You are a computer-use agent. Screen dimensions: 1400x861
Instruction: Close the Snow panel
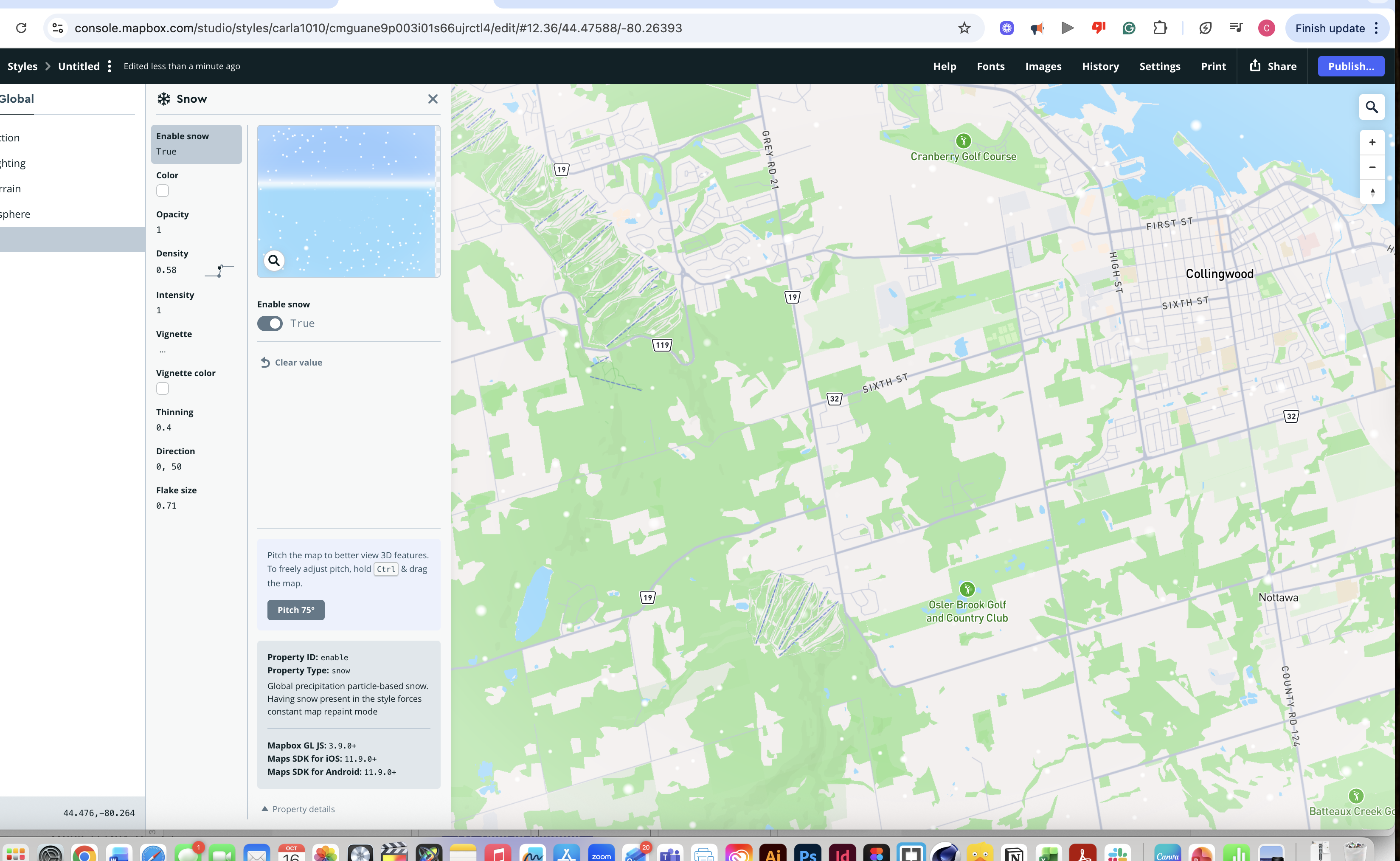(x=433, y=99)
